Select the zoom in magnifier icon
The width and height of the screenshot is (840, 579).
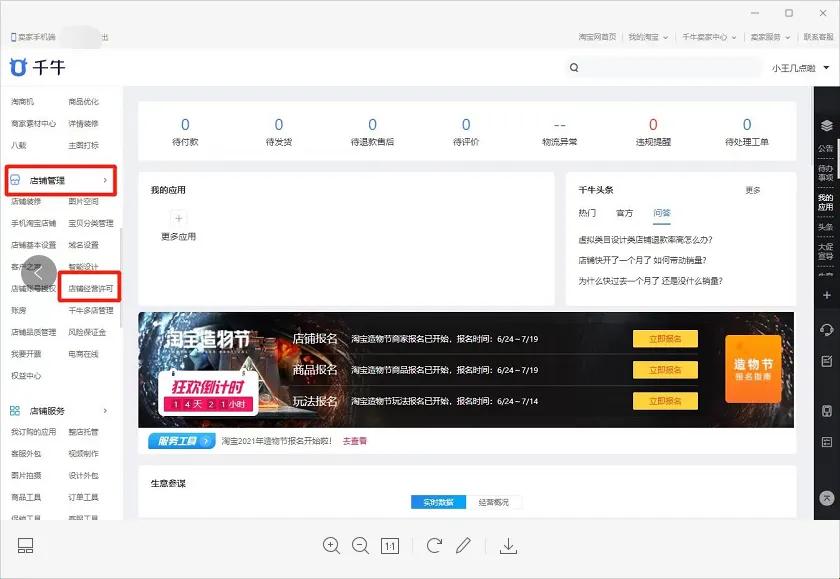(331, 545)
